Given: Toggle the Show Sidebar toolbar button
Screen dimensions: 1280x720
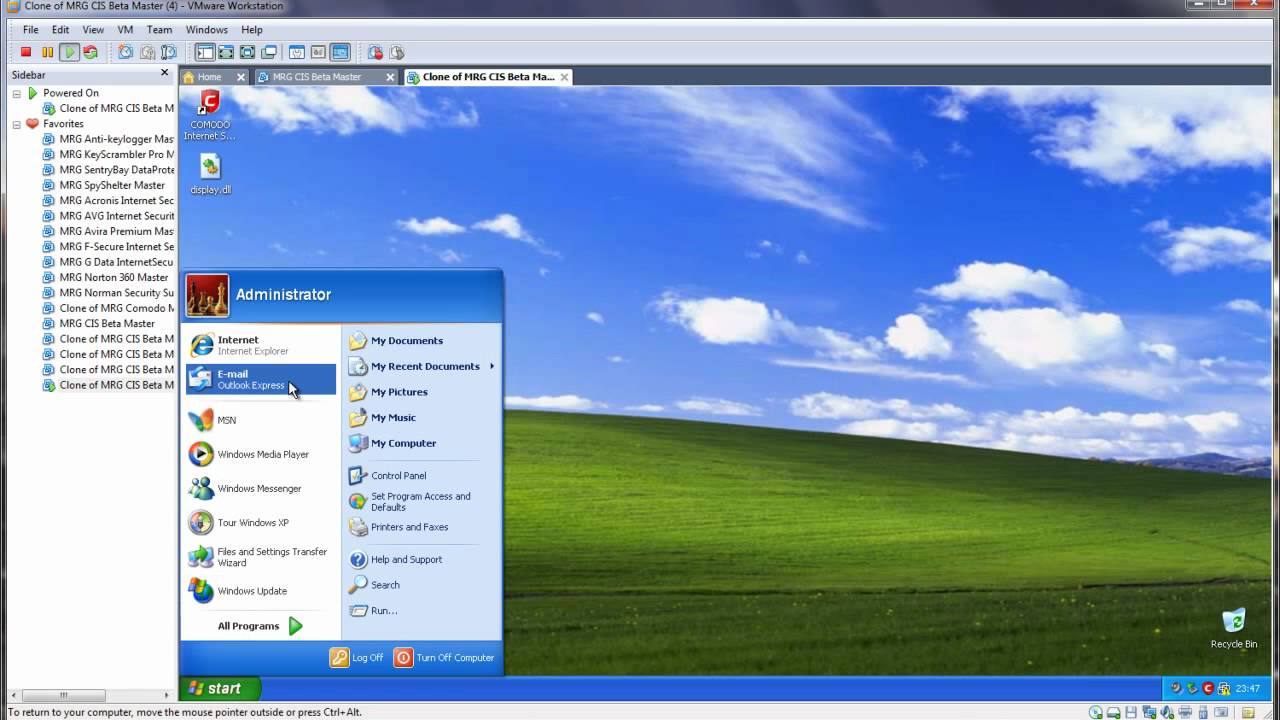Looking at the screenshot, I should tap(205, 52).
